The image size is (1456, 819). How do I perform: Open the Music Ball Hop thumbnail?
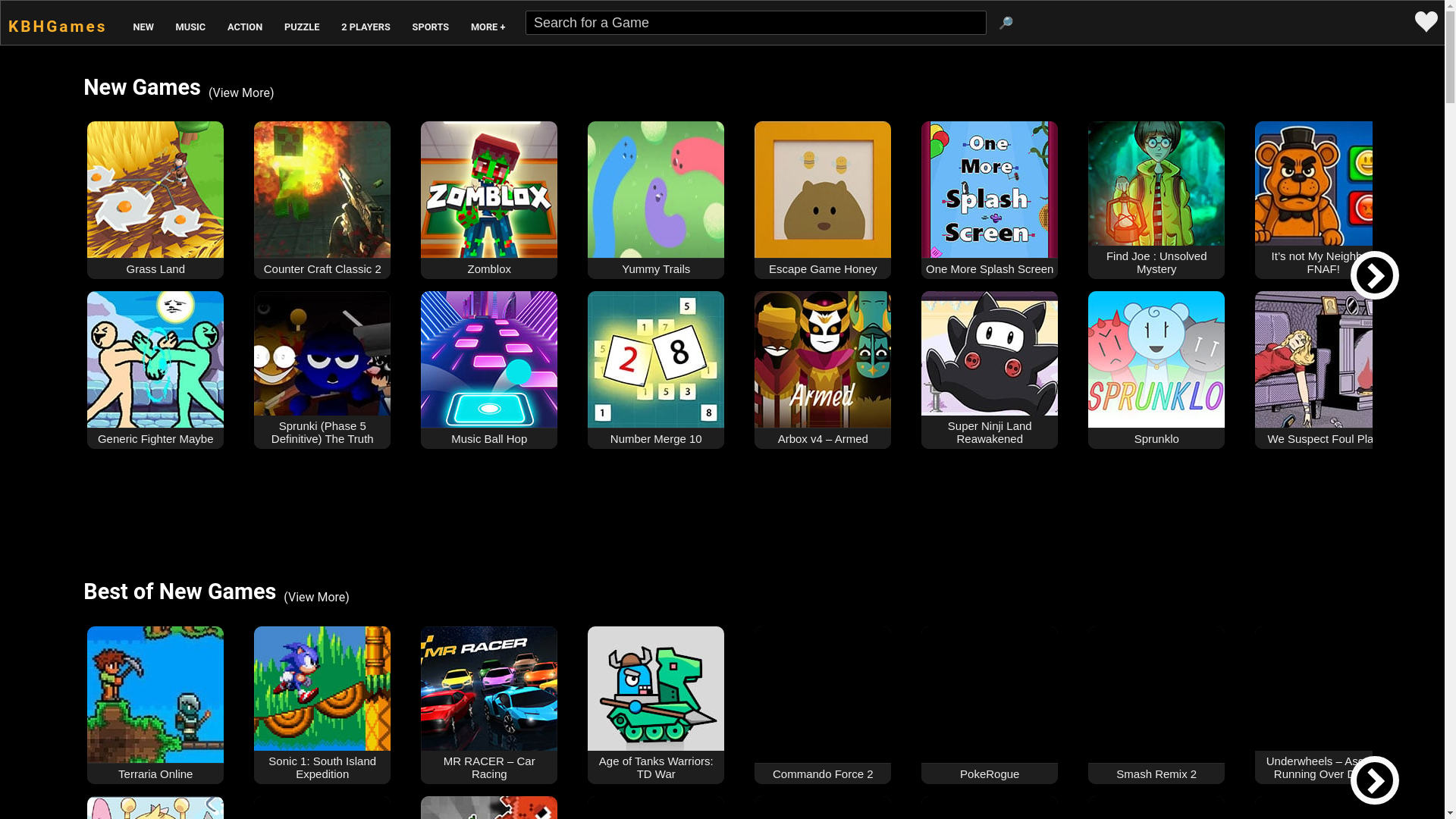[489, 359]
